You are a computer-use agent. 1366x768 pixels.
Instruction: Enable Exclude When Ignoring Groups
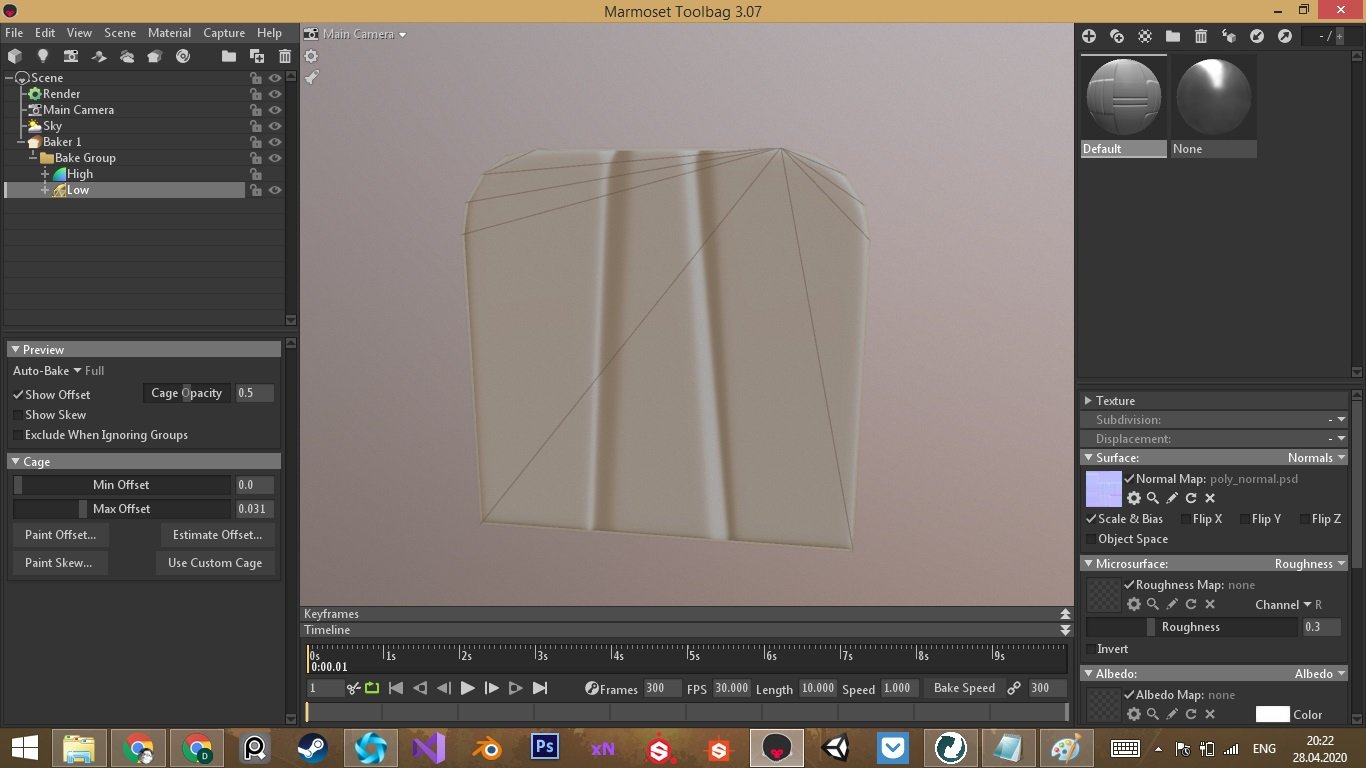[x=18, y=435]
